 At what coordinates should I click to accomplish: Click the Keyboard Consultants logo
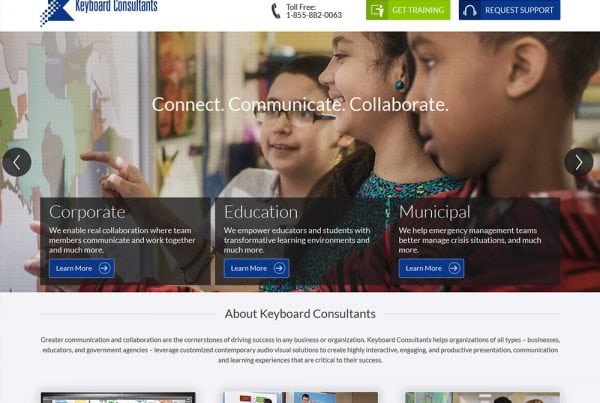(99, 12)
